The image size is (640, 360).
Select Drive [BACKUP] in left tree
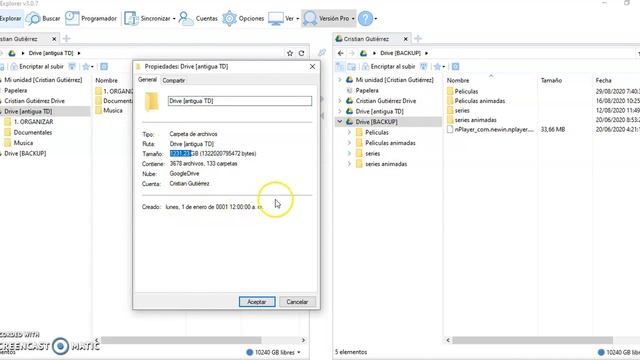[25, 153]
